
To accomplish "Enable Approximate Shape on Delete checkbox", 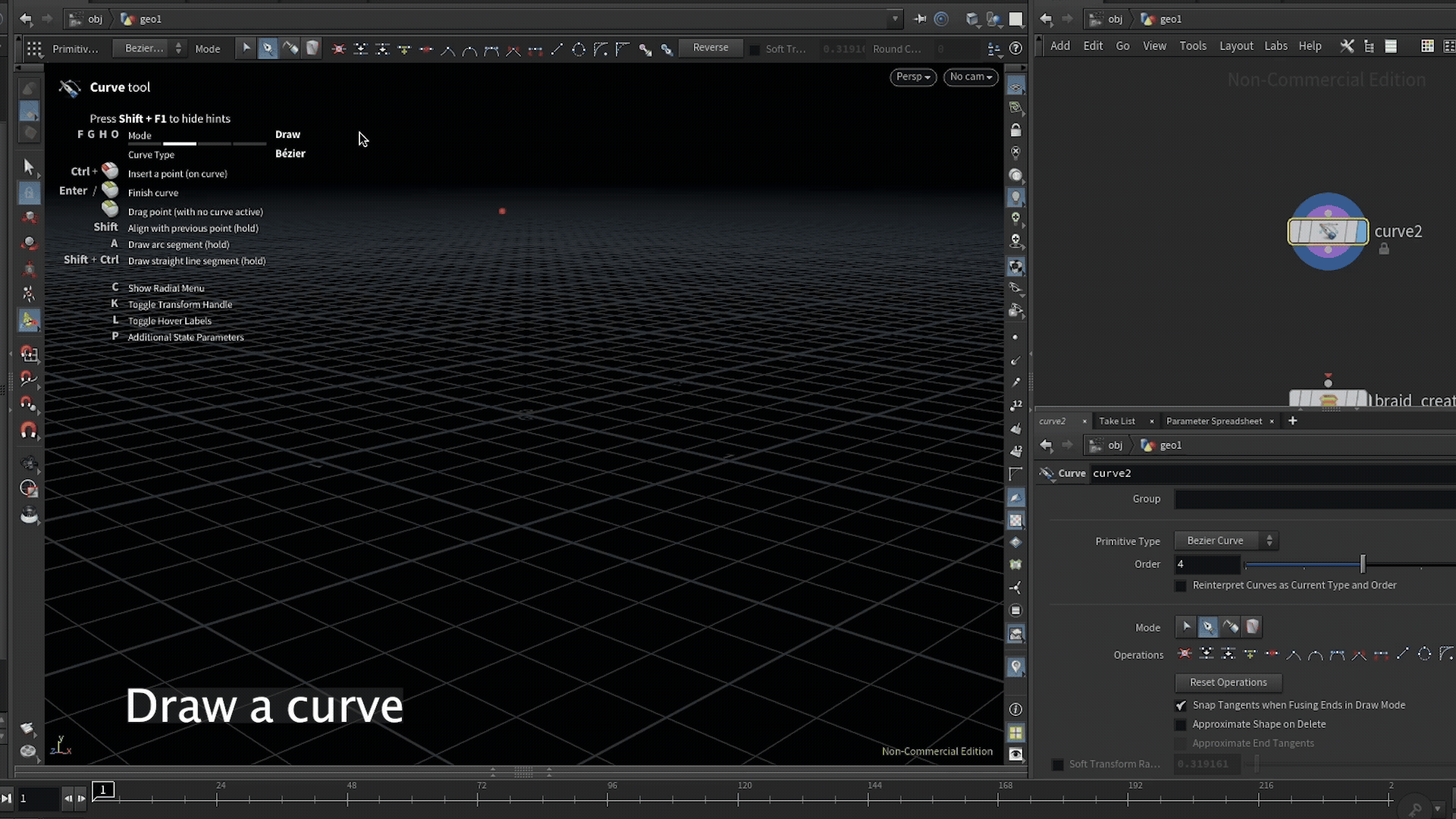I will pyautogui.click(x=1181, y=724).
